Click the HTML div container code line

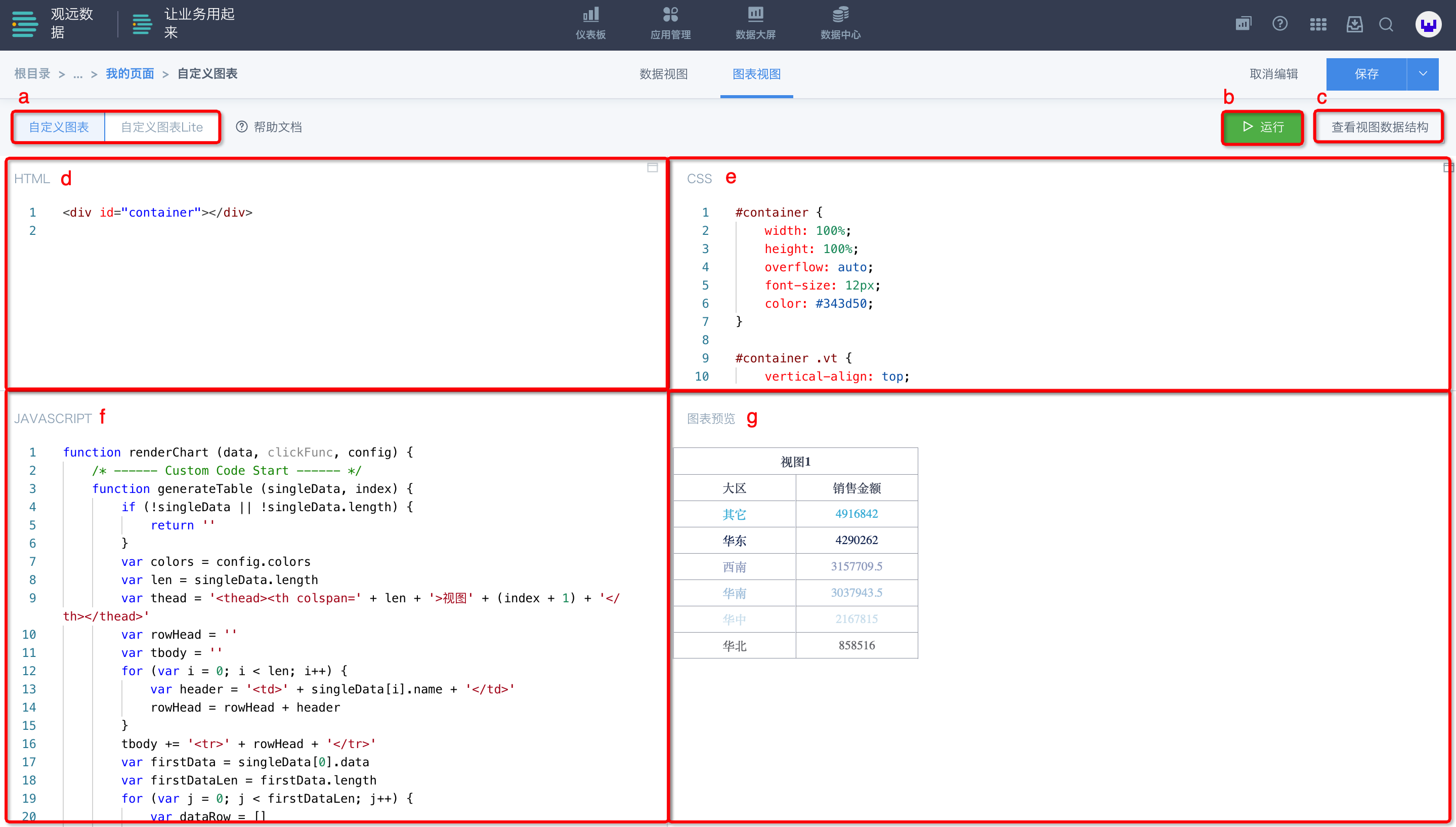pos(158,213)
